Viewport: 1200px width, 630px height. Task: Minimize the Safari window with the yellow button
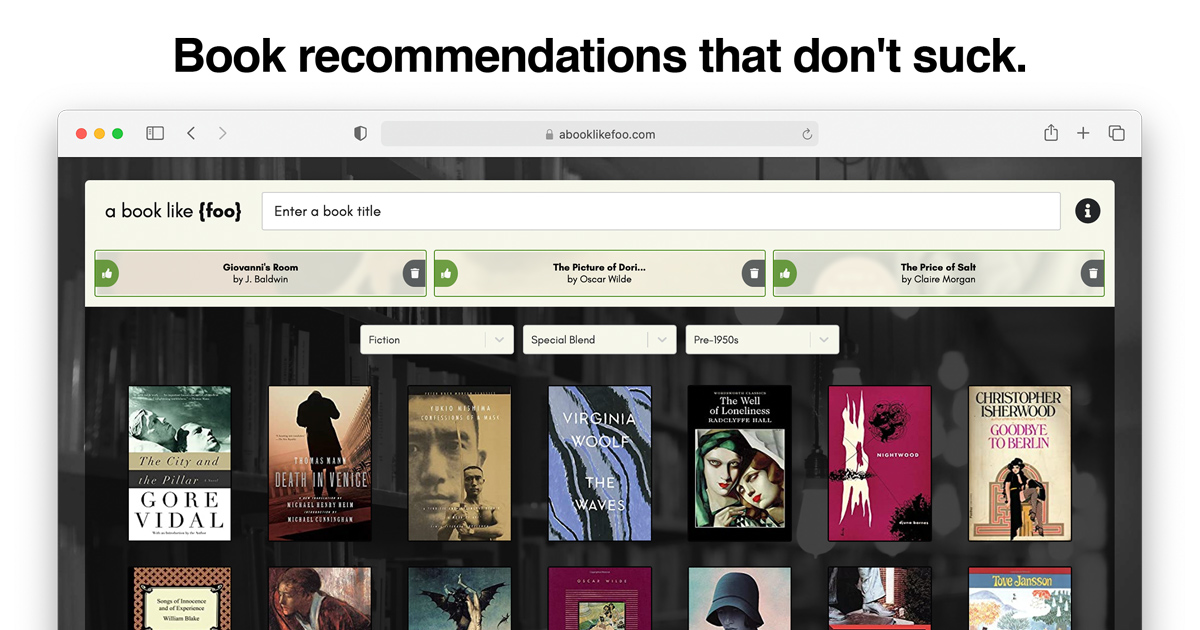[x=100, y=133]
